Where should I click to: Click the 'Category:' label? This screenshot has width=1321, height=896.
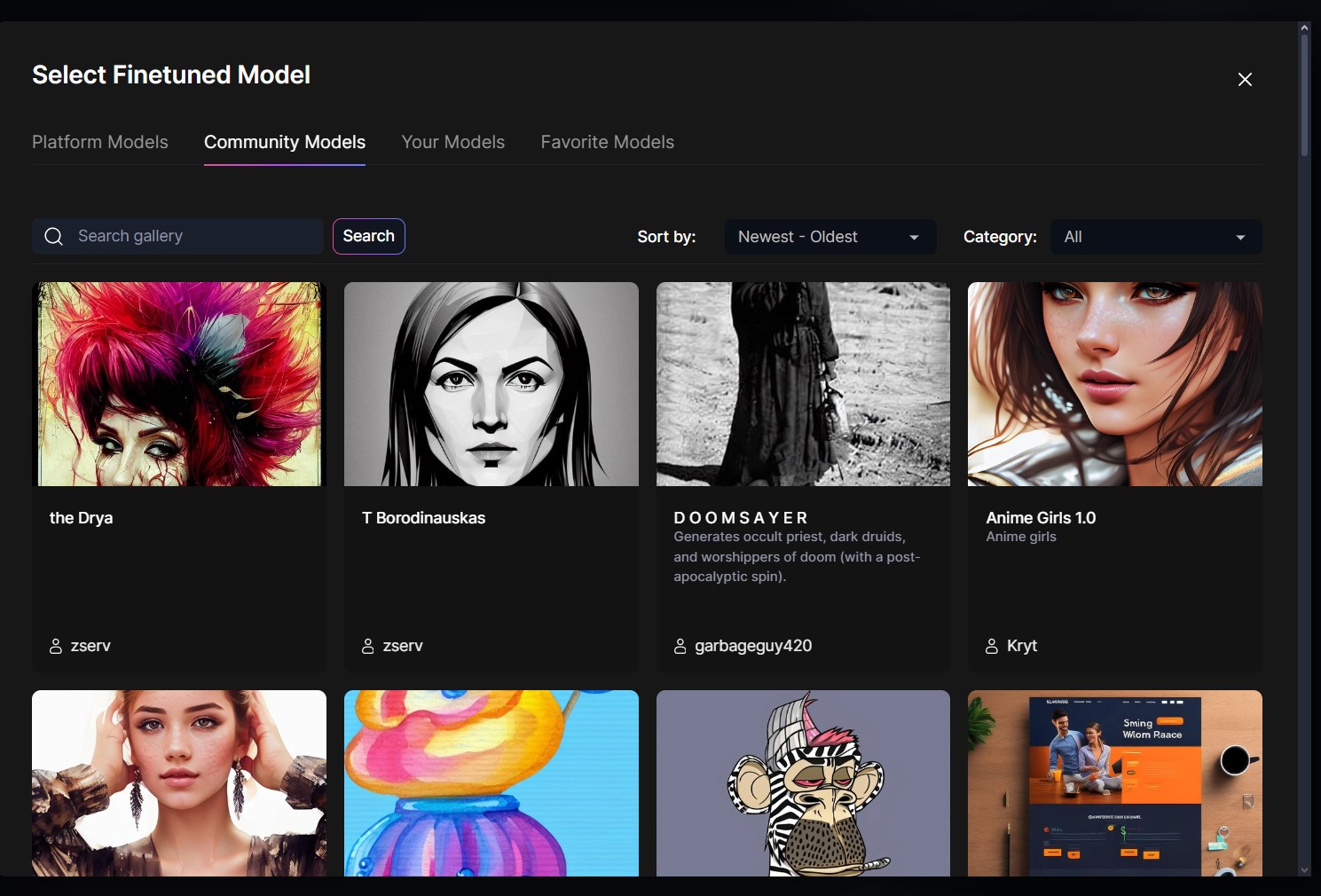coord(1000,237)
